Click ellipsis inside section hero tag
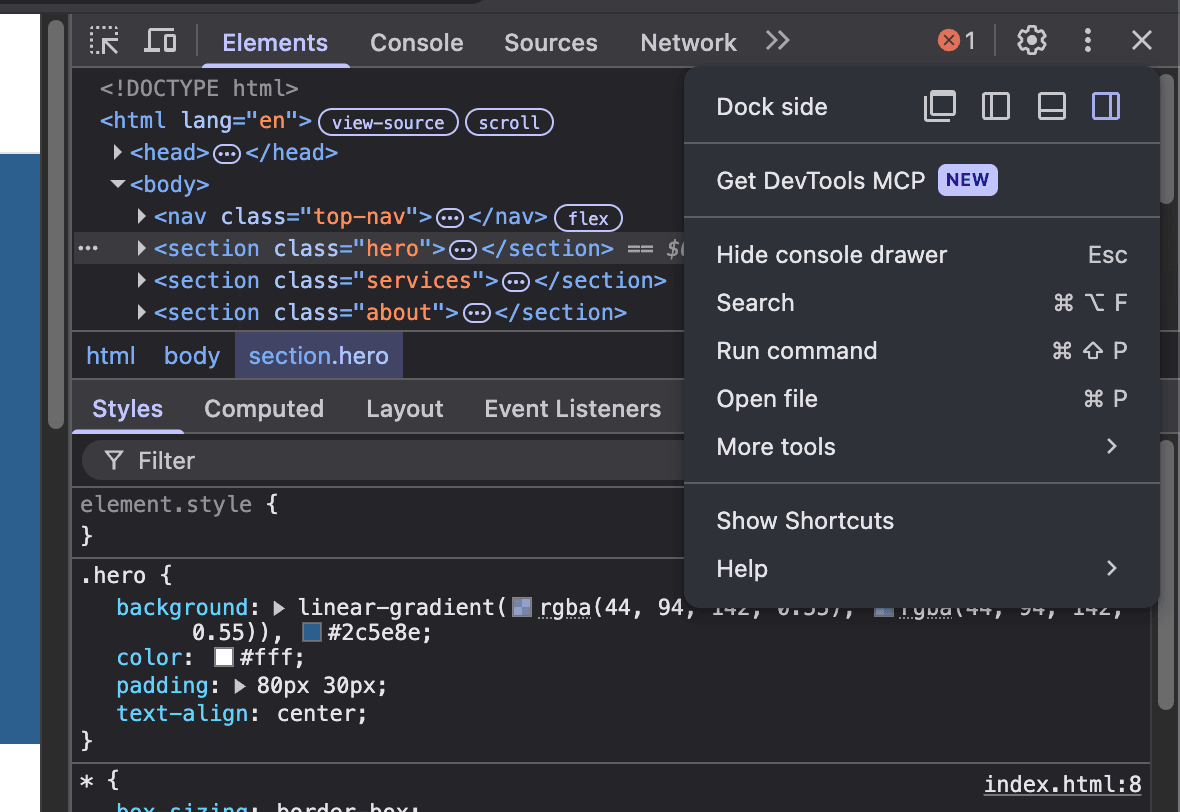This screenshot has width=1180, height=812. pos(463,250)
